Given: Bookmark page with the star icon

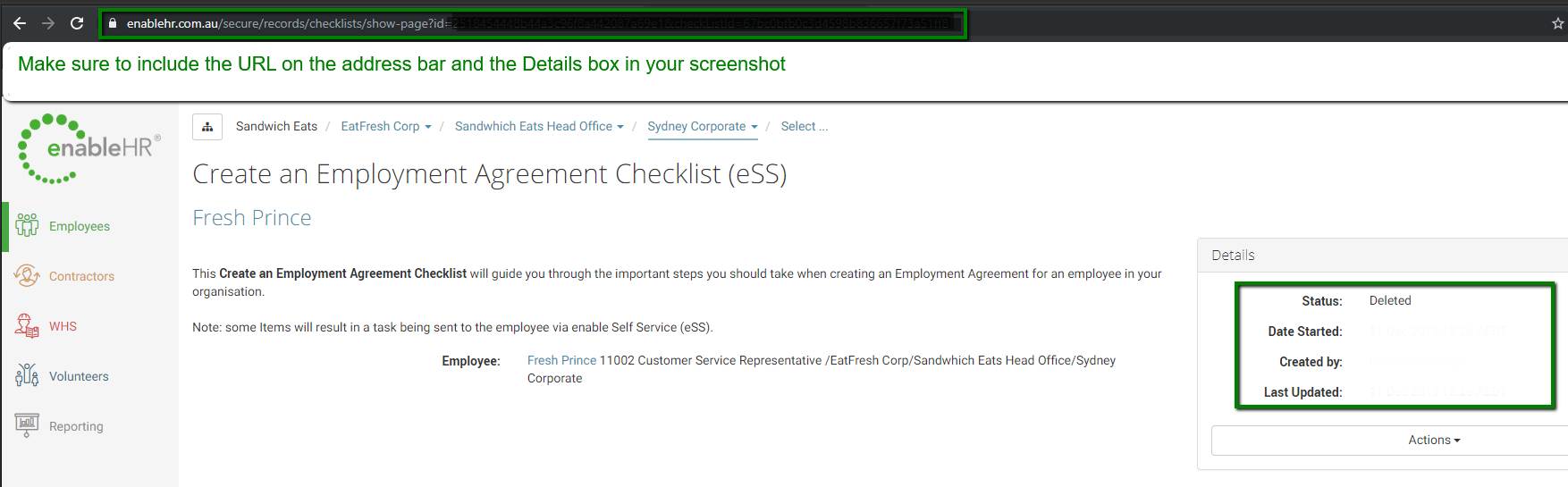Looking at the screenshot, I should pos(1558,23).
